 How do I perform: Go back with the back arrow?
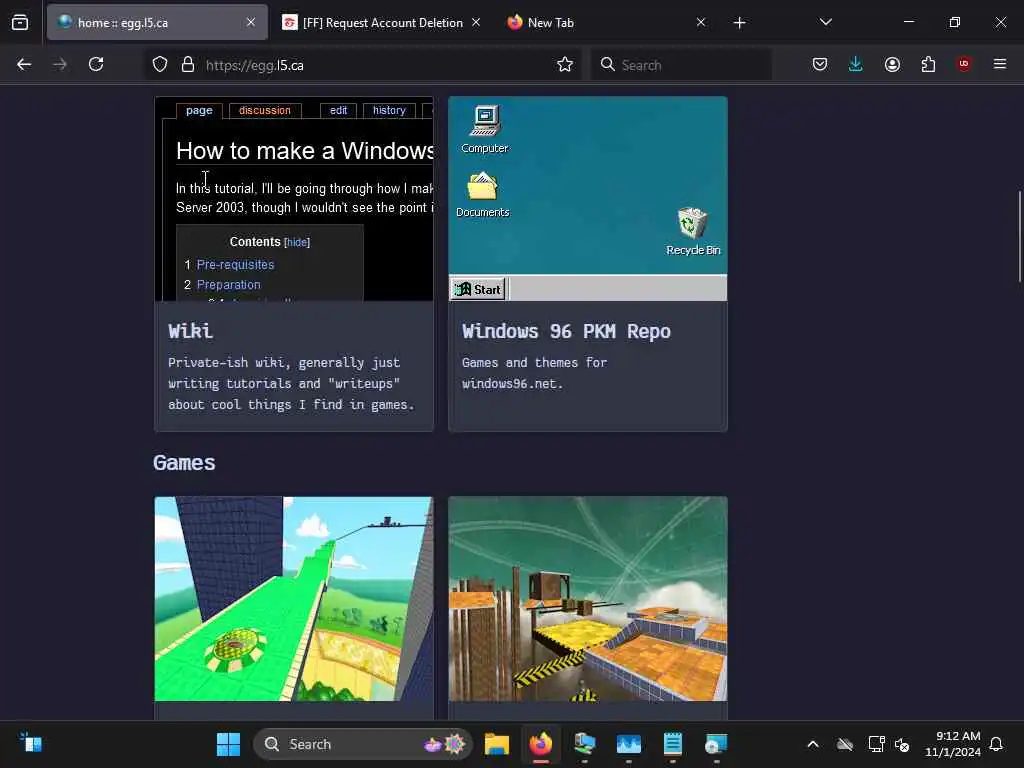point(24,65)
